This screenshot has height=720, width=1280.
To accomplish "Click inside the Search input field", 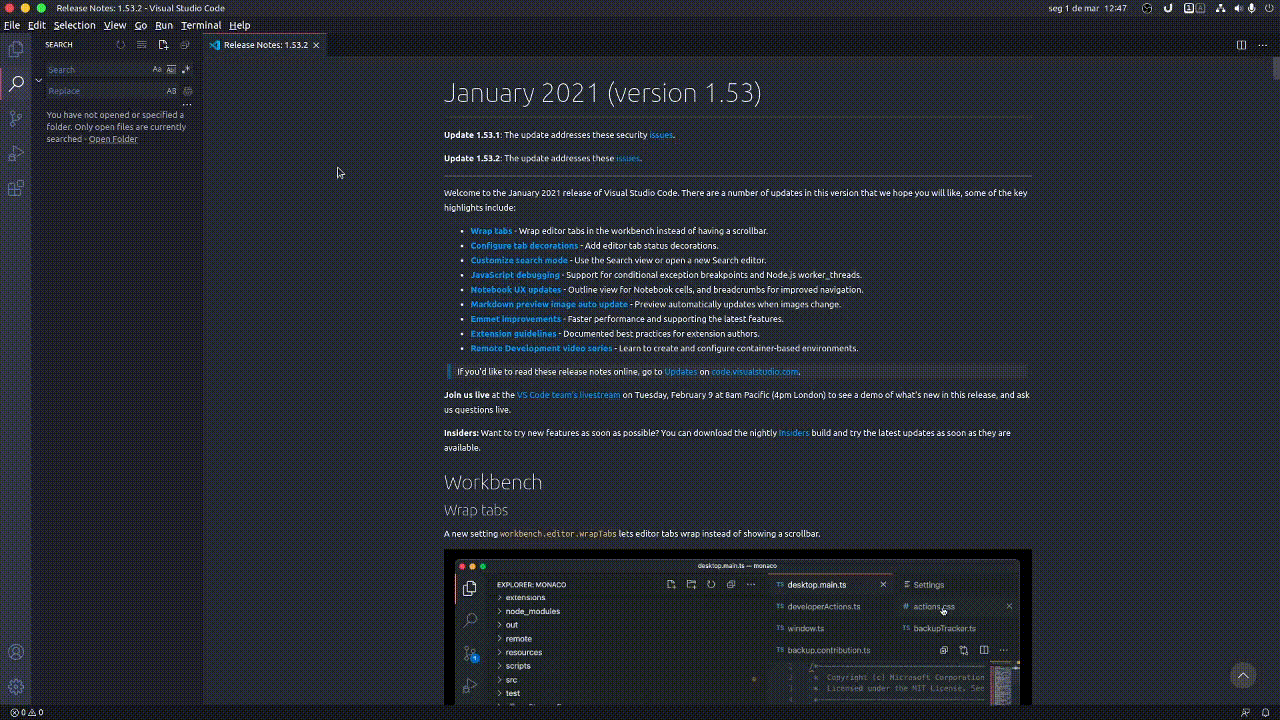I will pos(95,69).
